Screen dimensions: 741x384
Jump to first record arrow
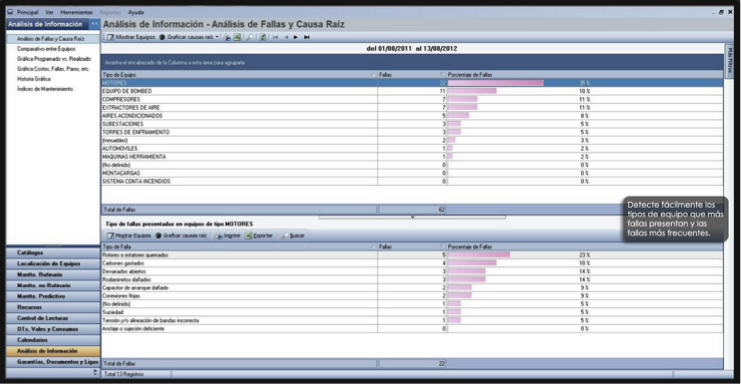pyautogui.click(x=275, y=37)
